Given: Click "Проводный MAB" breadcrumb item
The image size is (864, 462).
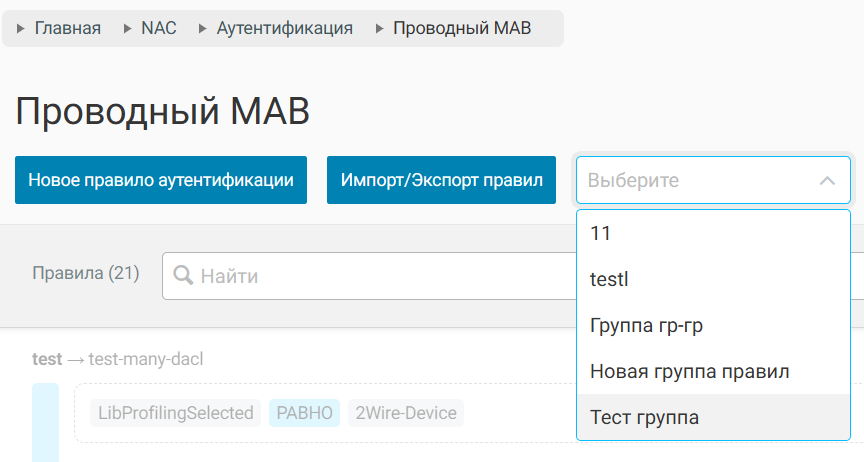Looking at the screenshot, I should point(462,28).
